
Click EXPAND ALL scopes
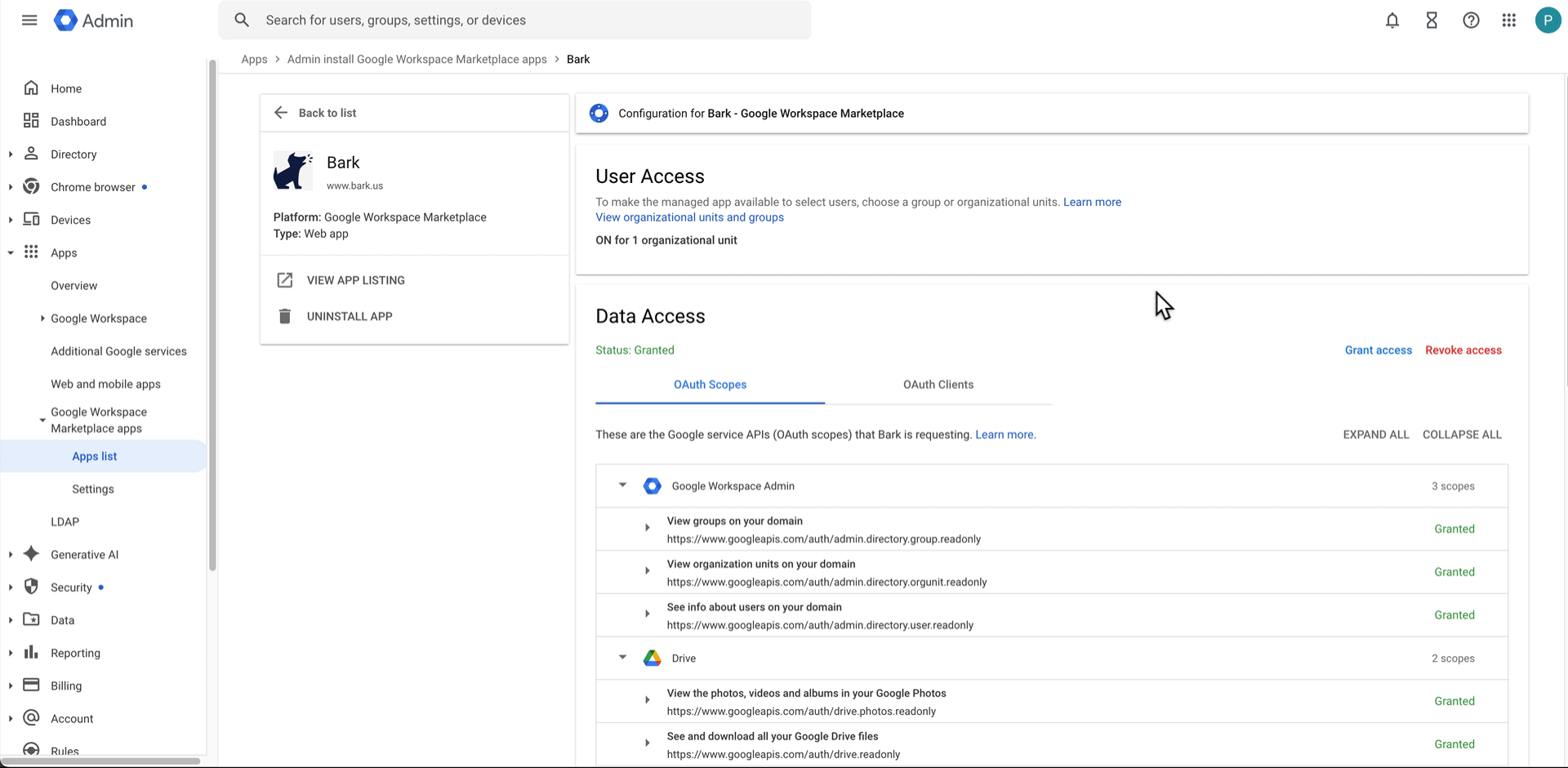point(1375,435)
